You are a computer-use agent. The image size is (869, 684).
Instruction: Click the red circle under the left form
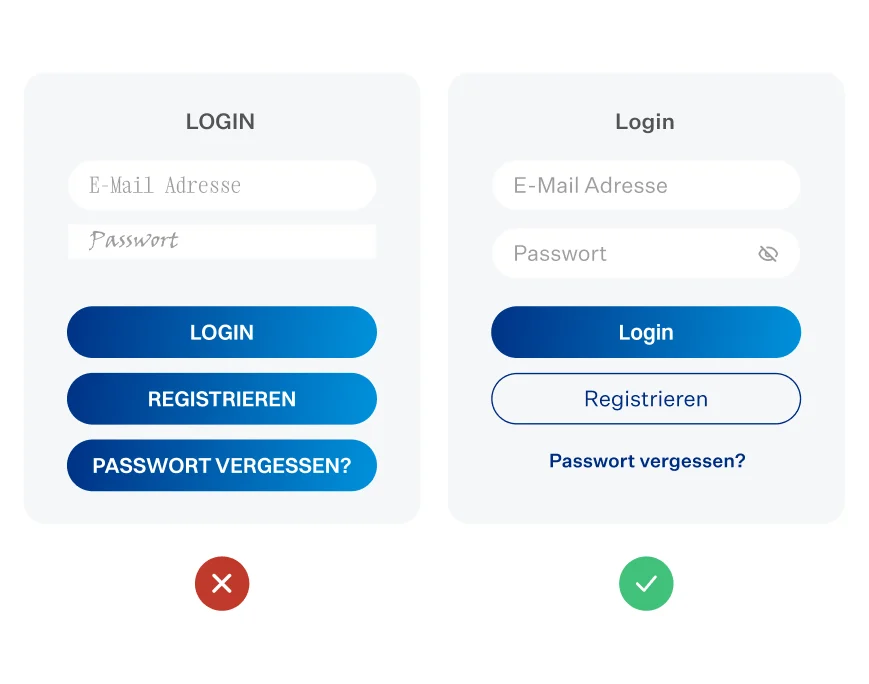click(222, 583)
